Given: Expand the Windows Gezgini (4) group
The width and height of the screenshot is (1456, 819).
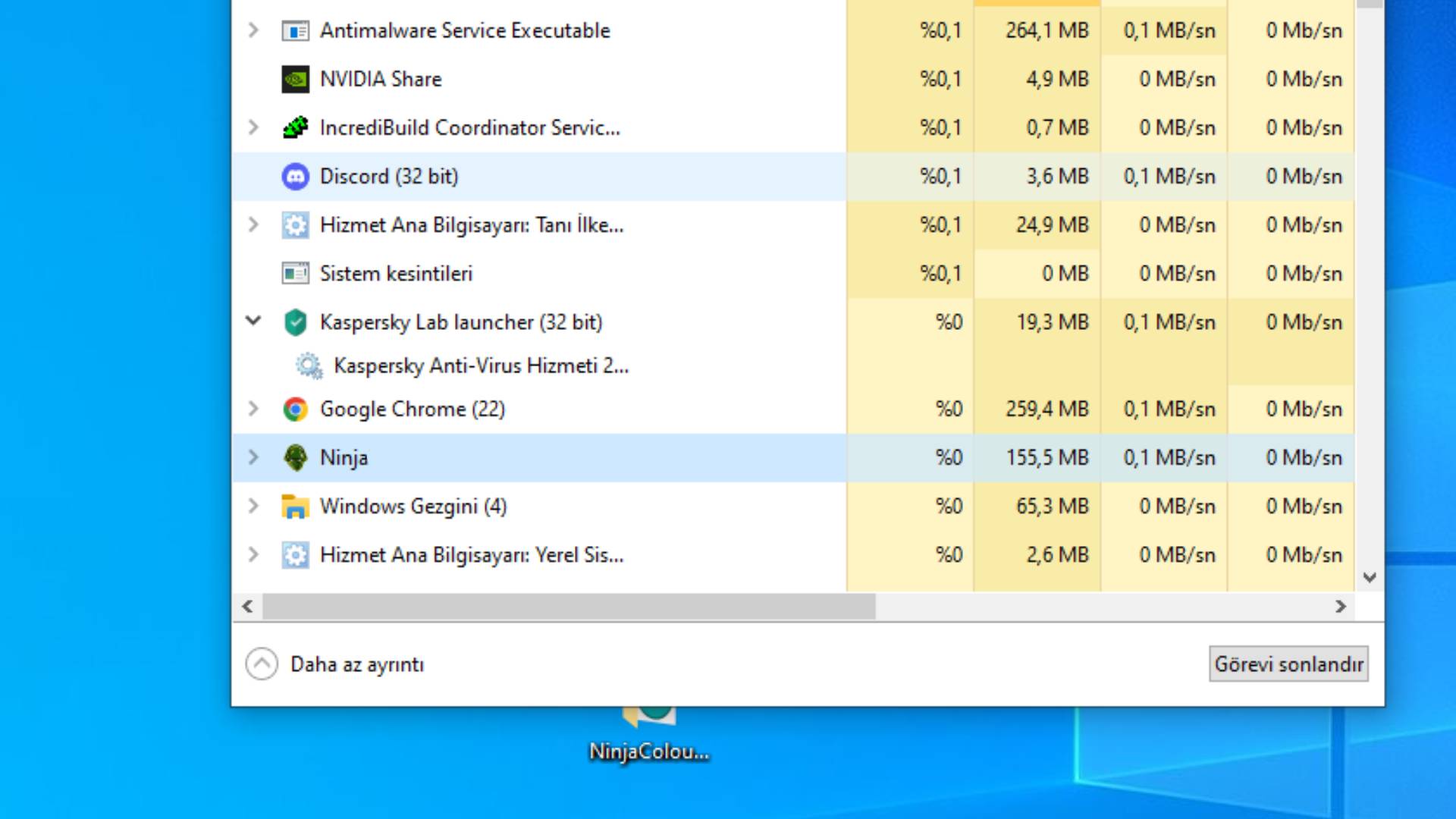Looking at the screenshot, I should [253, 506].
